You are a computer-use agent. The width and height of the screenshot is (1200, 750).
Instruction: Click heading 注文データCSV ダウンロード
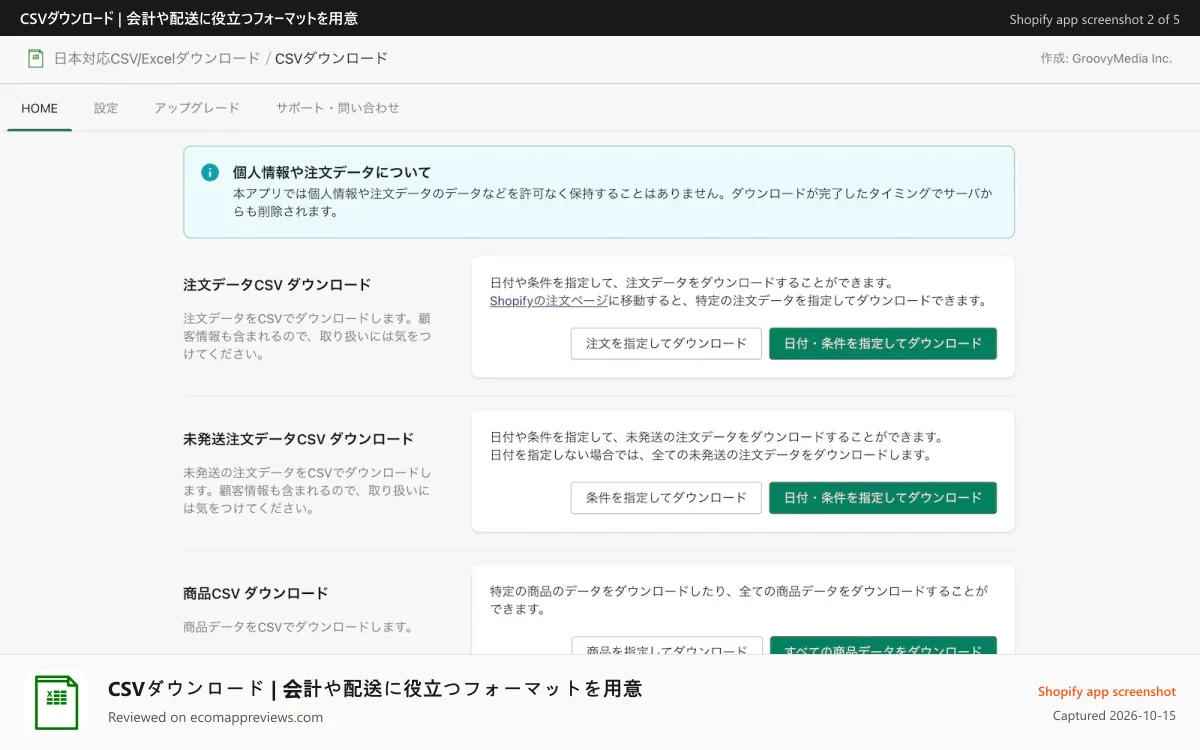pyautogui.click(x=277, y=285)
